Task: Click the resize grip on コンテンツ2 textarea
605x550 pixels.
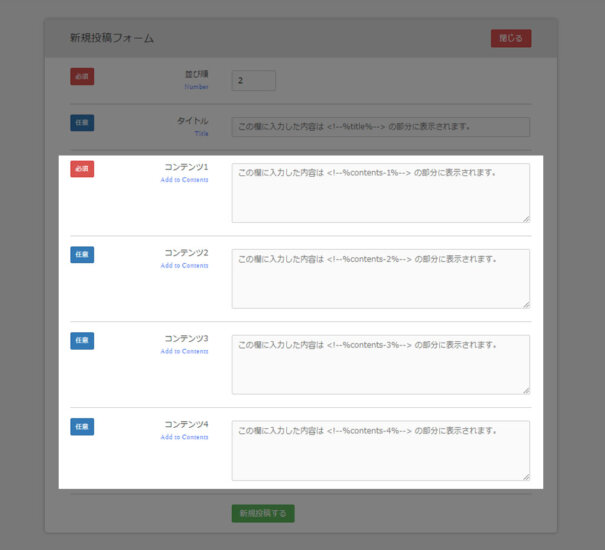Action: 525,304
